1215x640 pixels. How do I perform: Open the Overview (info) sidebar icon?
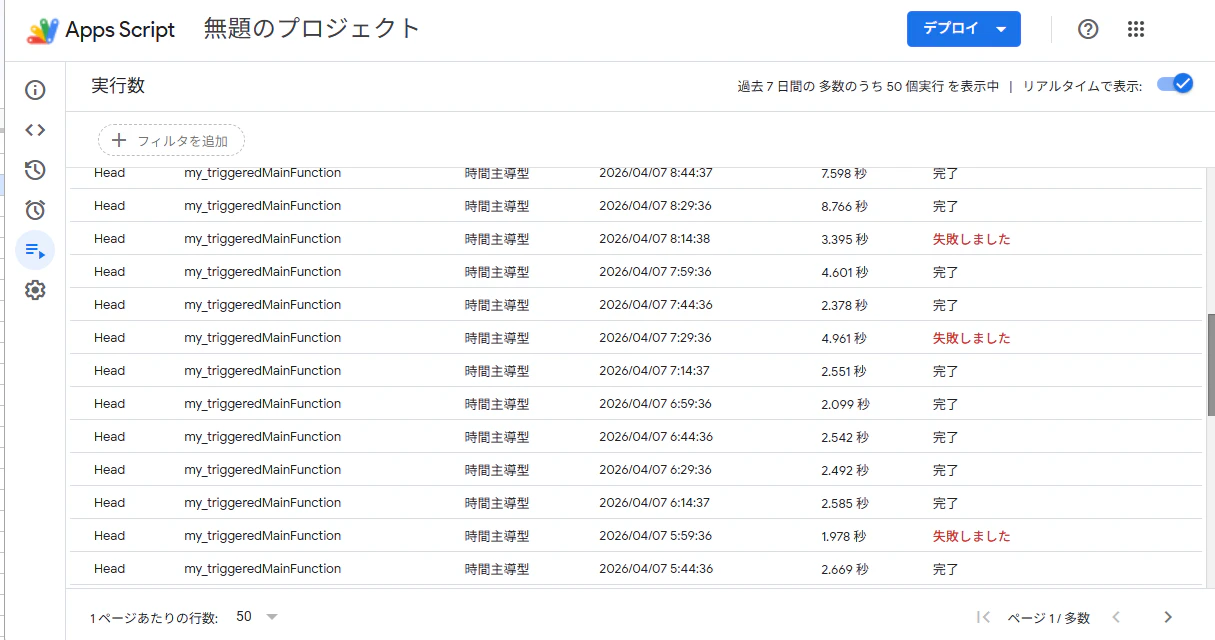(x=35, y=90)
